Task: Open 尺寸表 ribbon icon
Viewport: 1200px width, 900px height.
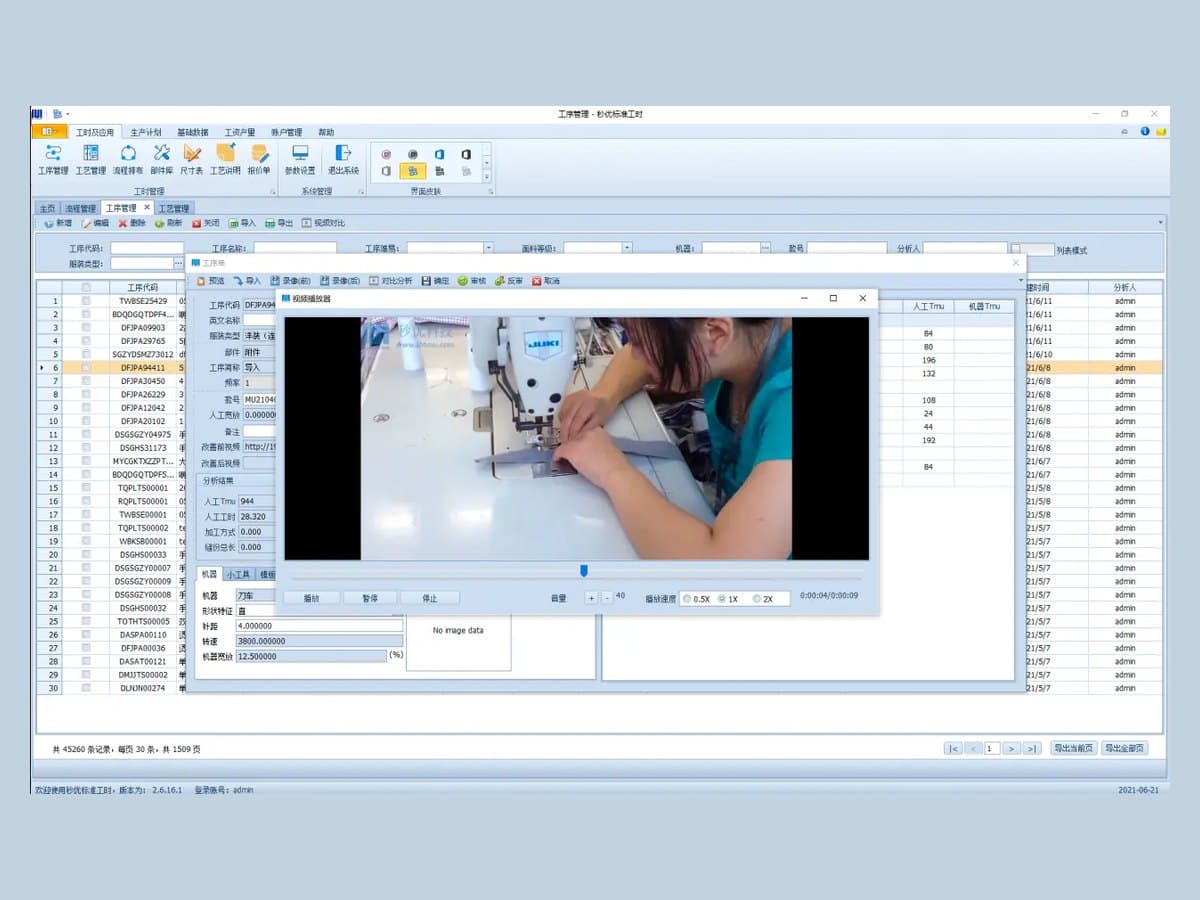Action: (192, 159)
